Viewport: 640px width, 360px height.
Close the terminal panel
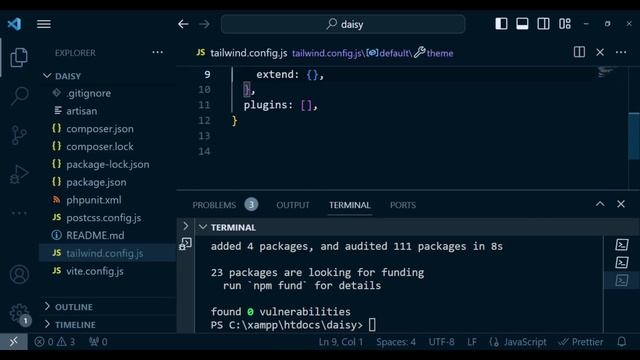(621, 204)
